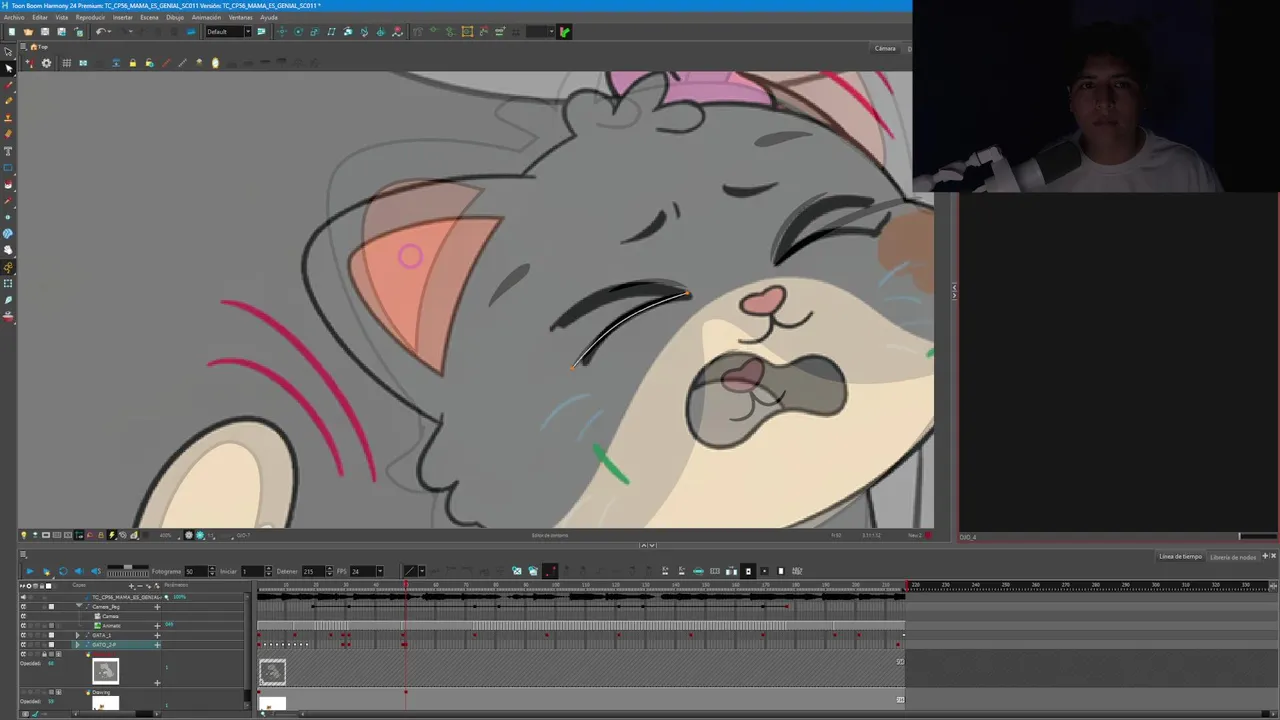Click the Undo arrow icon
The image size is (1280, 720).
100,32
